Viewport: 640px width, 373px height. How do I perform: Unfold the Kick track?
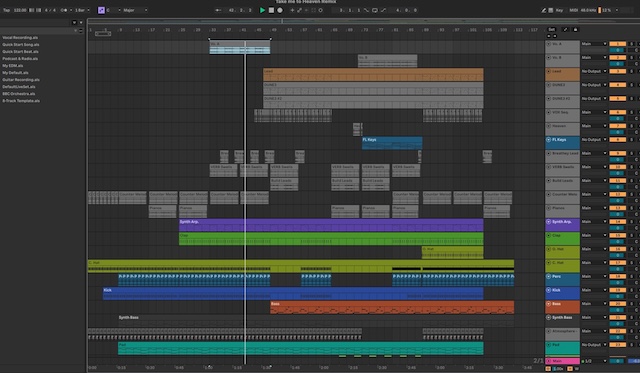[549, 290]
